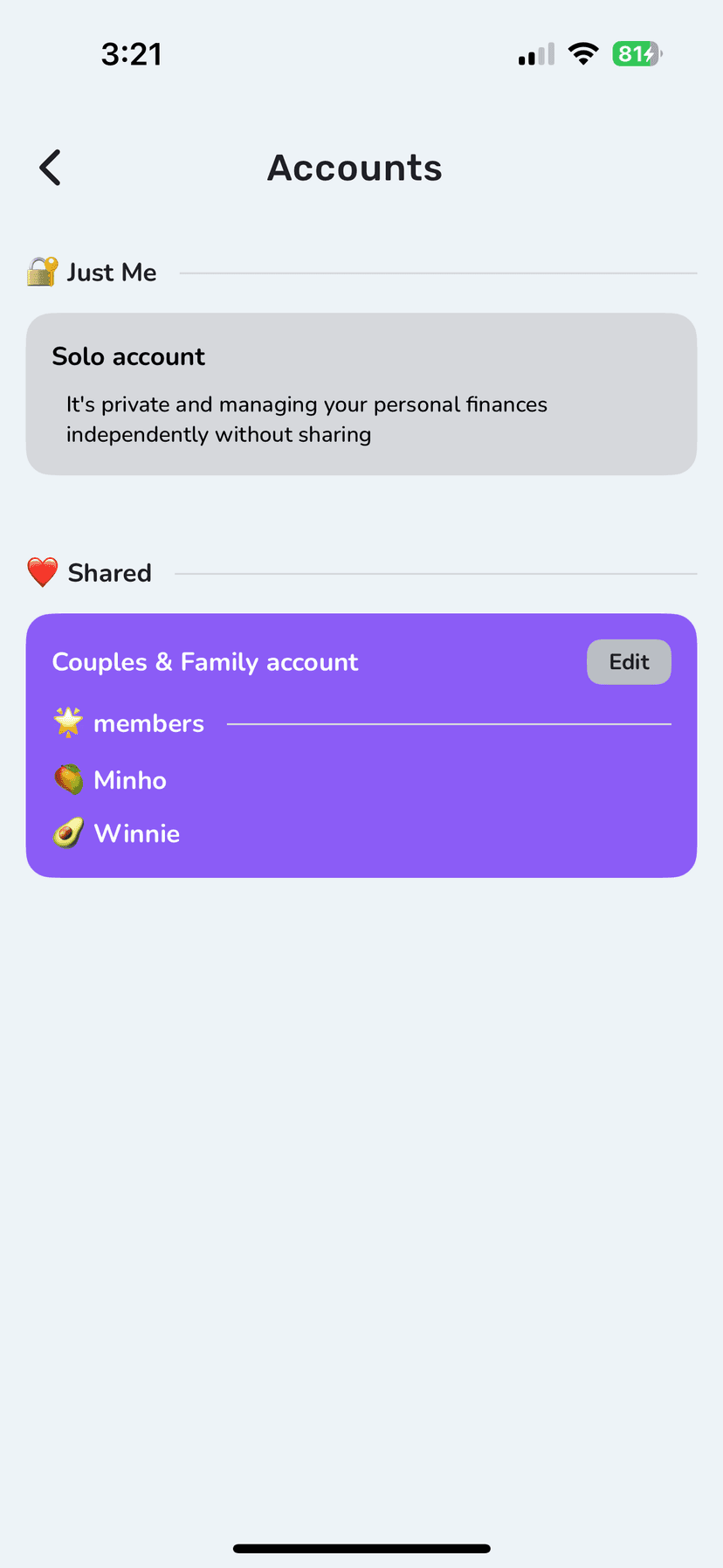Tap the avocado icon next to Winnie
Image resolution: width=723 pixels, height=1568 pixels.
tap(70, 832)
